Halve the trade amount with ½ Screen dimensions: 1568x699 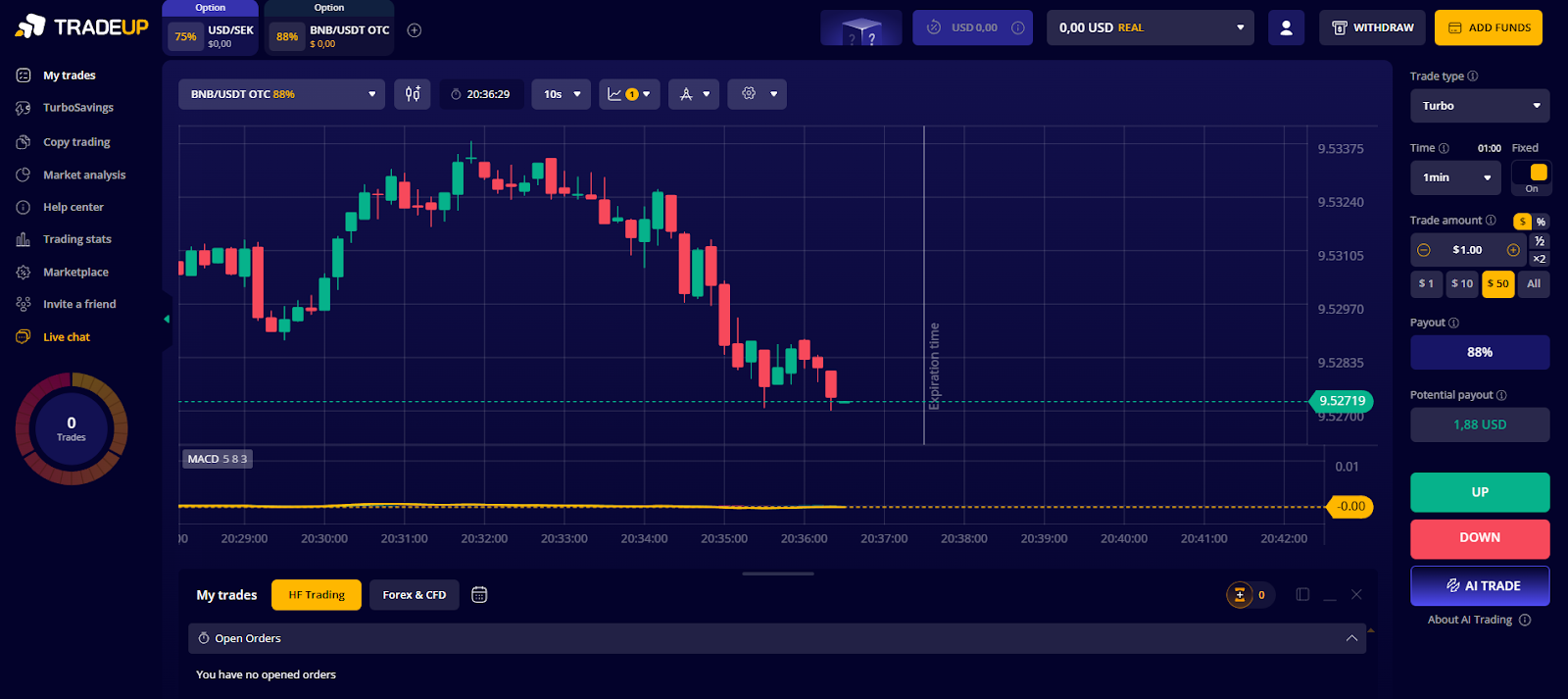pyautogui.click(x=1540, y=241)
